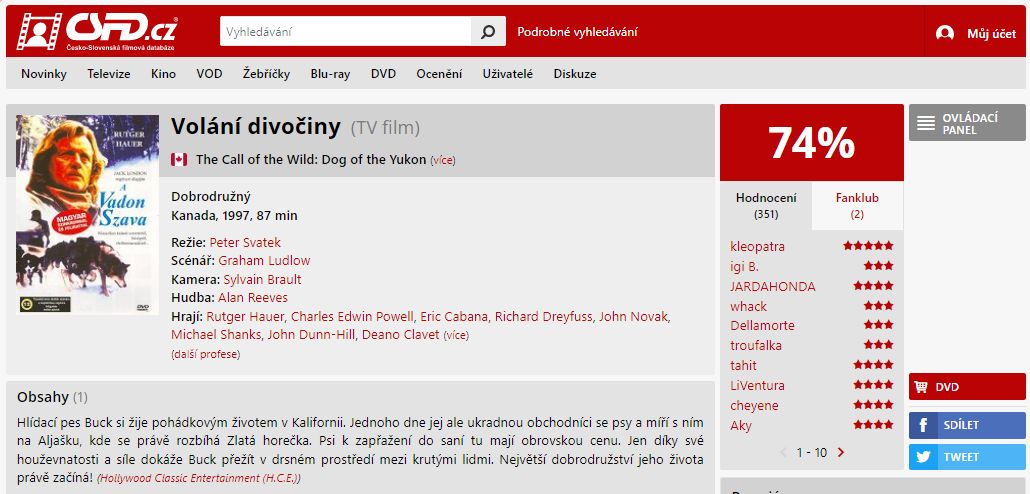The image size is (1030, 494).
Task: Open the user account avatar icon
Action: (945, 34)
